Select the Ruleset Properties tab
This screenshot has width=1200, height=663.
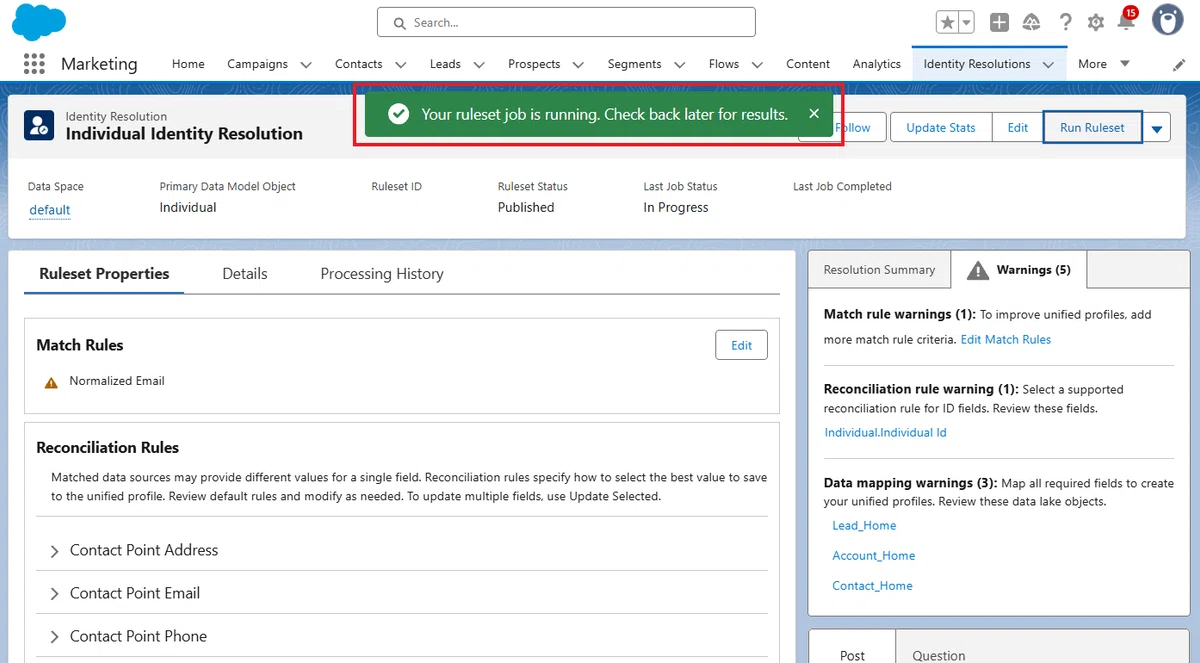[x=104, y=274]
